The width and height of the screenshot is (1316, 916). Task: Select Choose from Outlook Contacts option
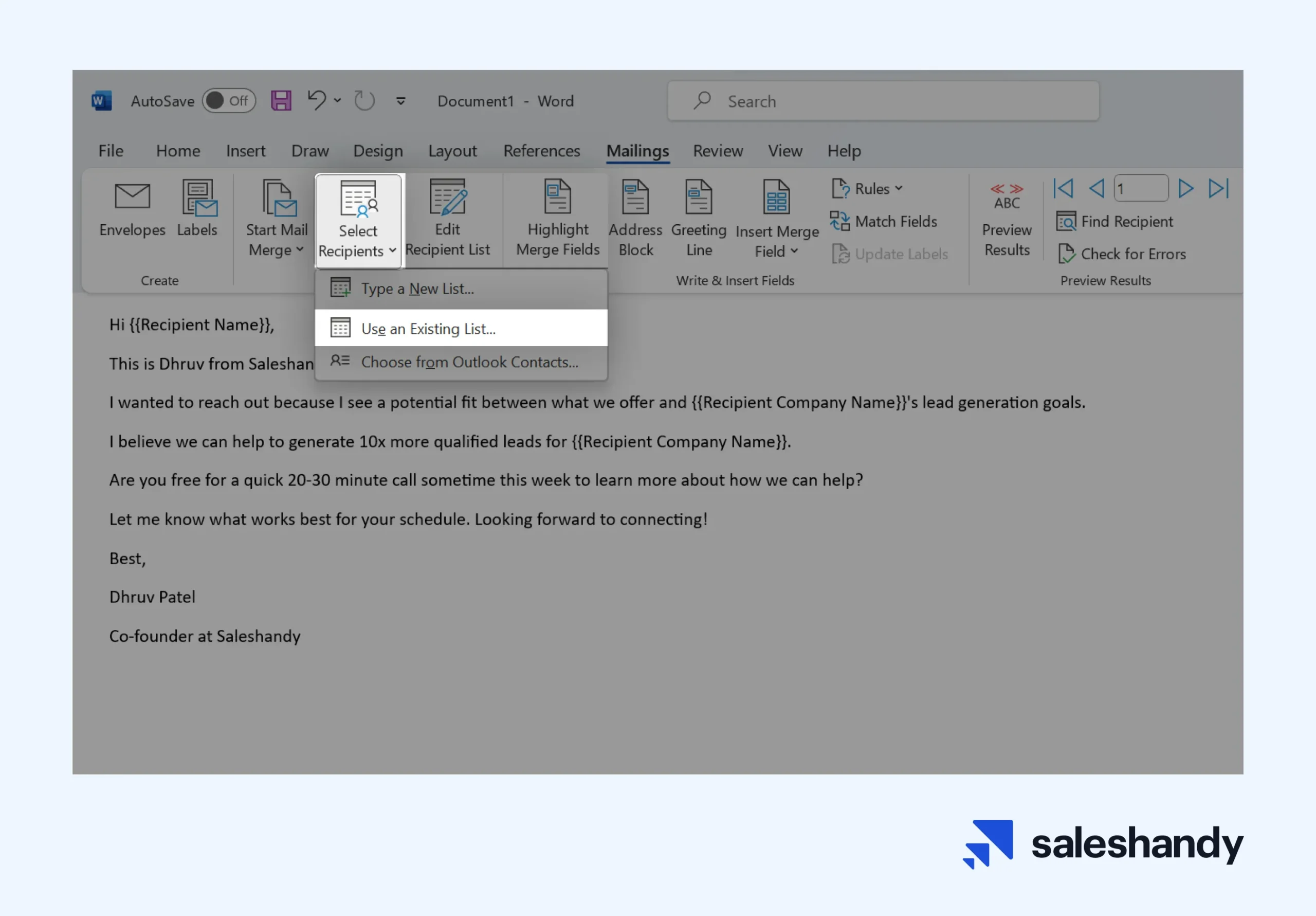tap(461, 362)
